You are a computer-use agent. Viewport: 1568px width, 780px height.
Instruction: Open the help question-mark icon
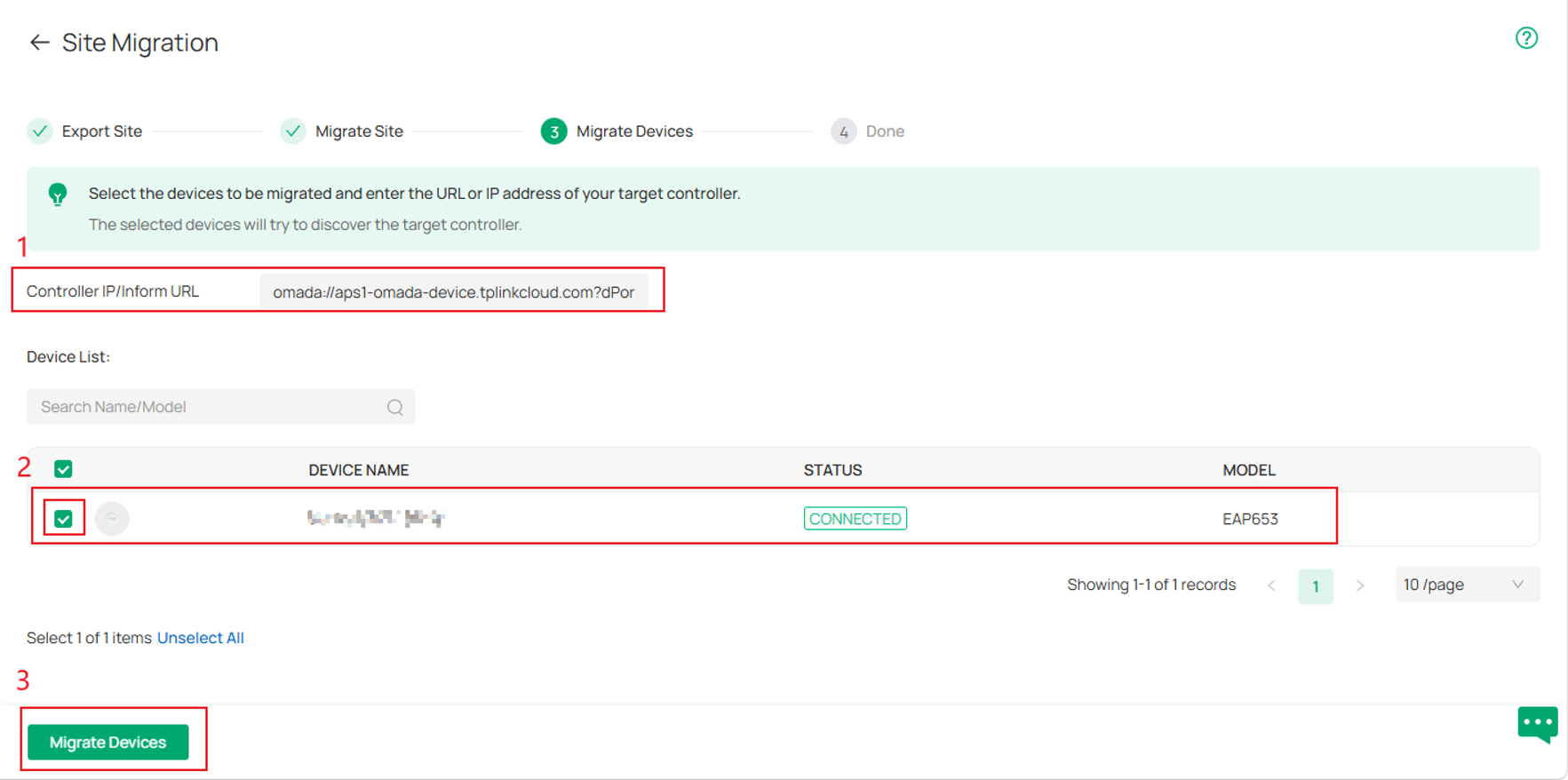pos(1526,38)
